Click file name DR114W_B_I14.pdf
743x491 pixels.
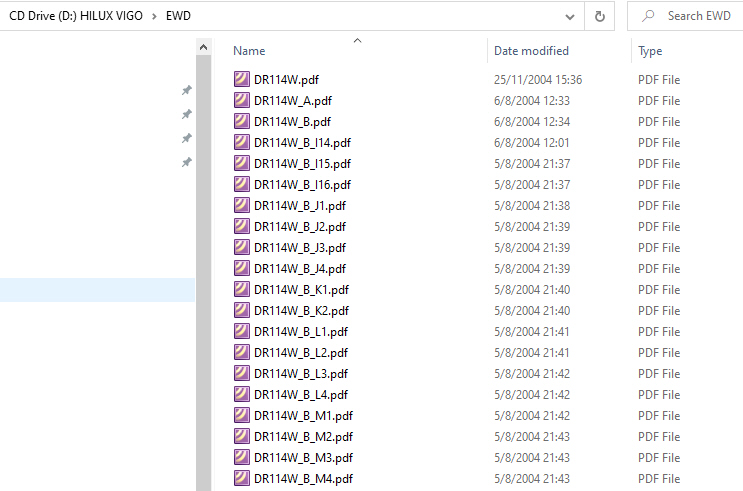tap(302, 143)
